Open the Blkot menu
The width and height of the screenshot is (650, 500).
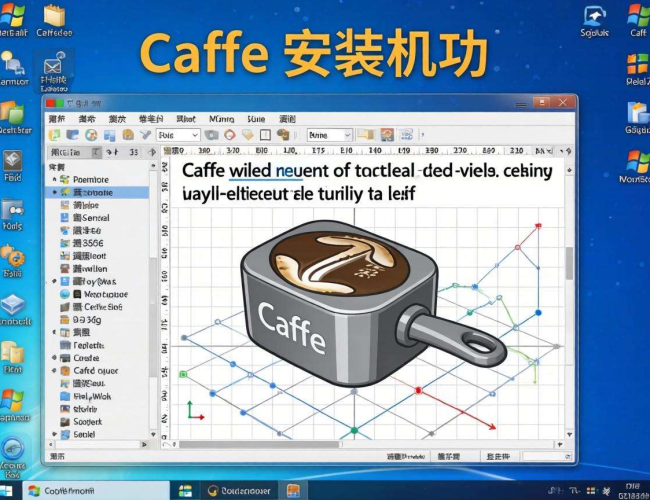point(186,119)
